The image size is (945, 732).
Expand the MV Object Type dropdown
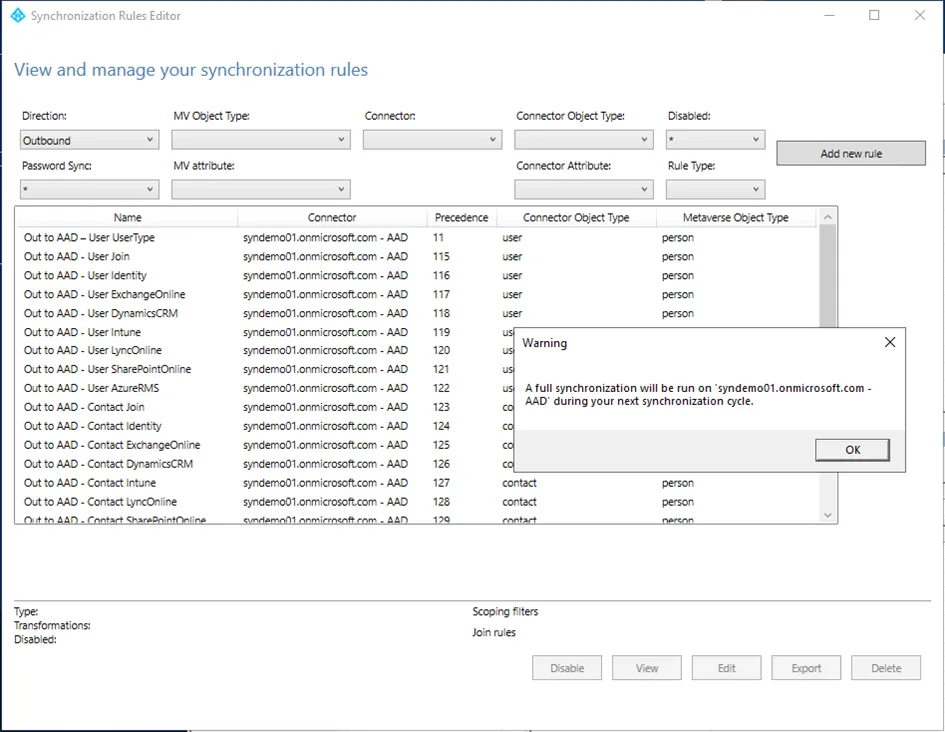260,140
